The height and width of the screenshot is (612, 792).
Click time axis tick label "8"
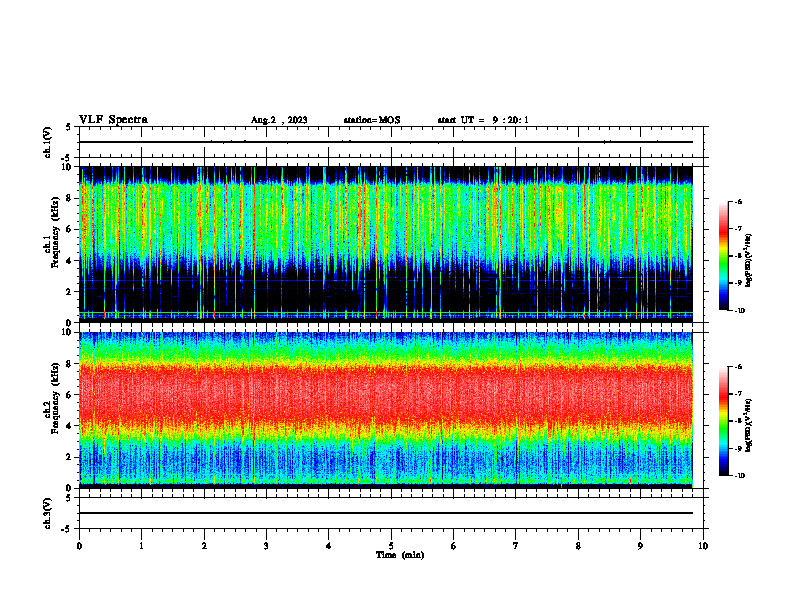tap(578, 546)
